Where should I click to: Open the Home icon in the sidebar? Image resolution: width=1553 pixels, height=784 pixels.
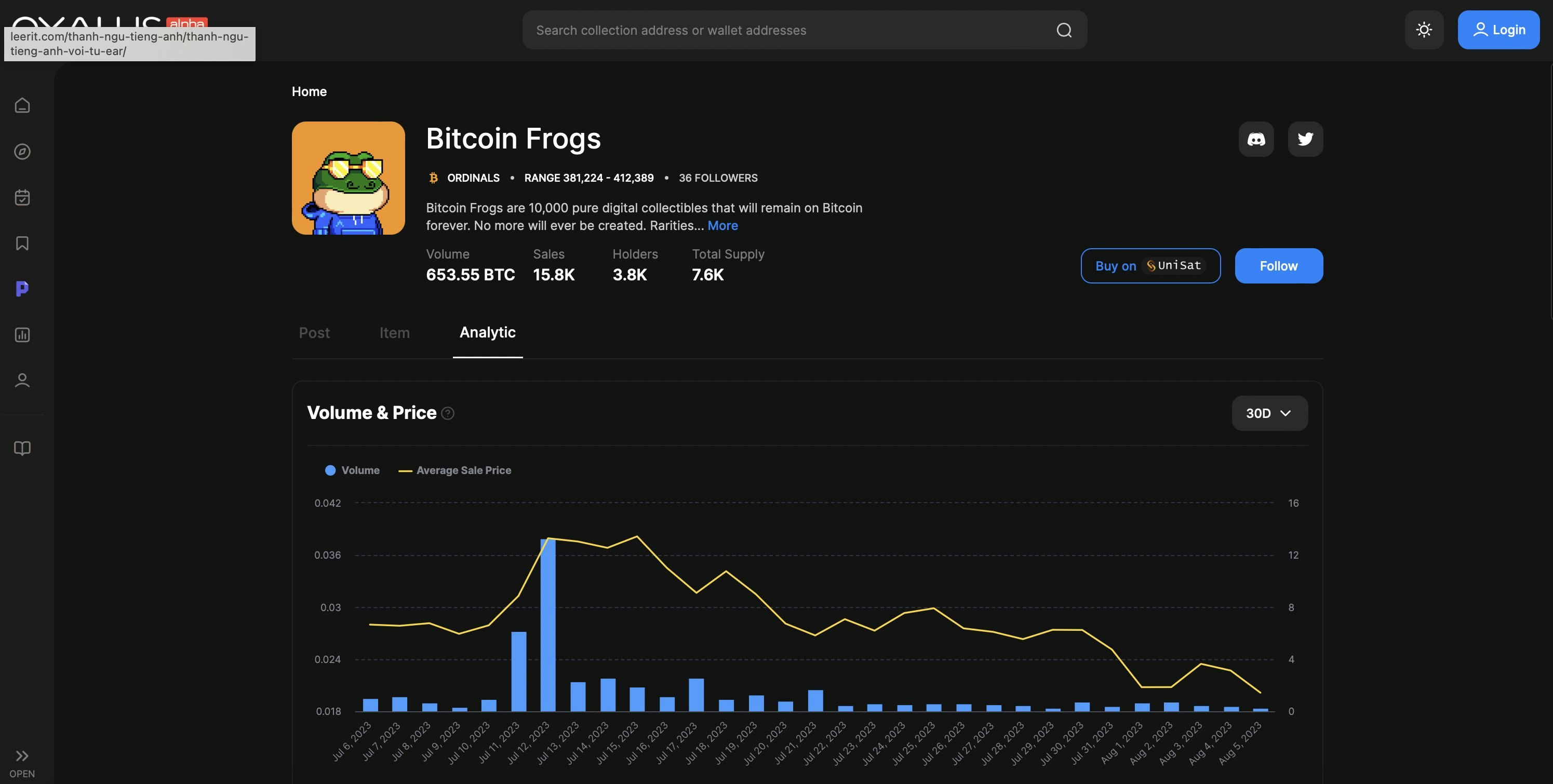click(x=22, y=105)
